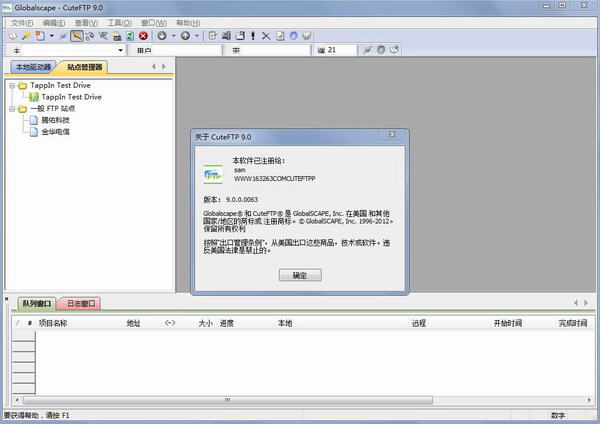Click the toolbar icon left of green refresh
This screenshot has width=600, height=424.
click(117, 36)
